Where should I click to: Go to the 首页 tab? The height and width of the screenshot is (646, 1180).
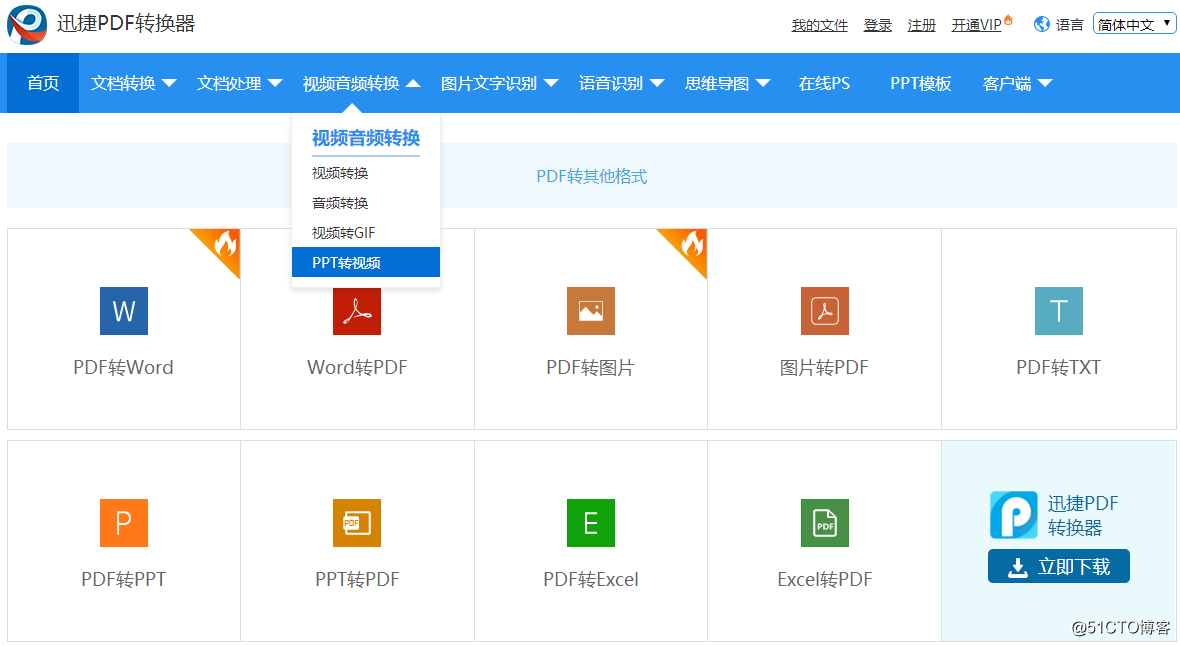point(43,83)
